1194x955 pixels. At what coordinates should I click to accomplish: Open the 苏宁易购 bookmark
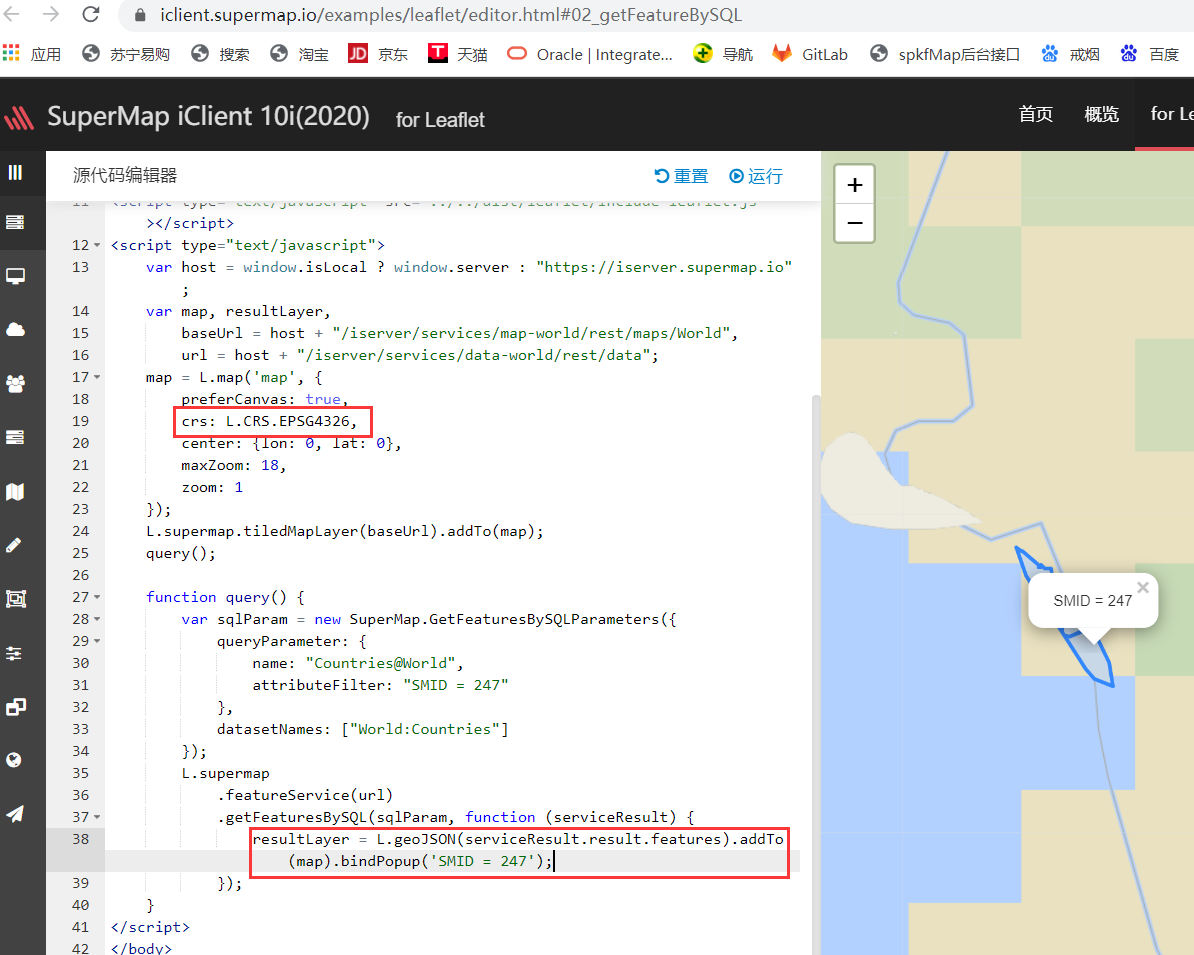[126, 54]
